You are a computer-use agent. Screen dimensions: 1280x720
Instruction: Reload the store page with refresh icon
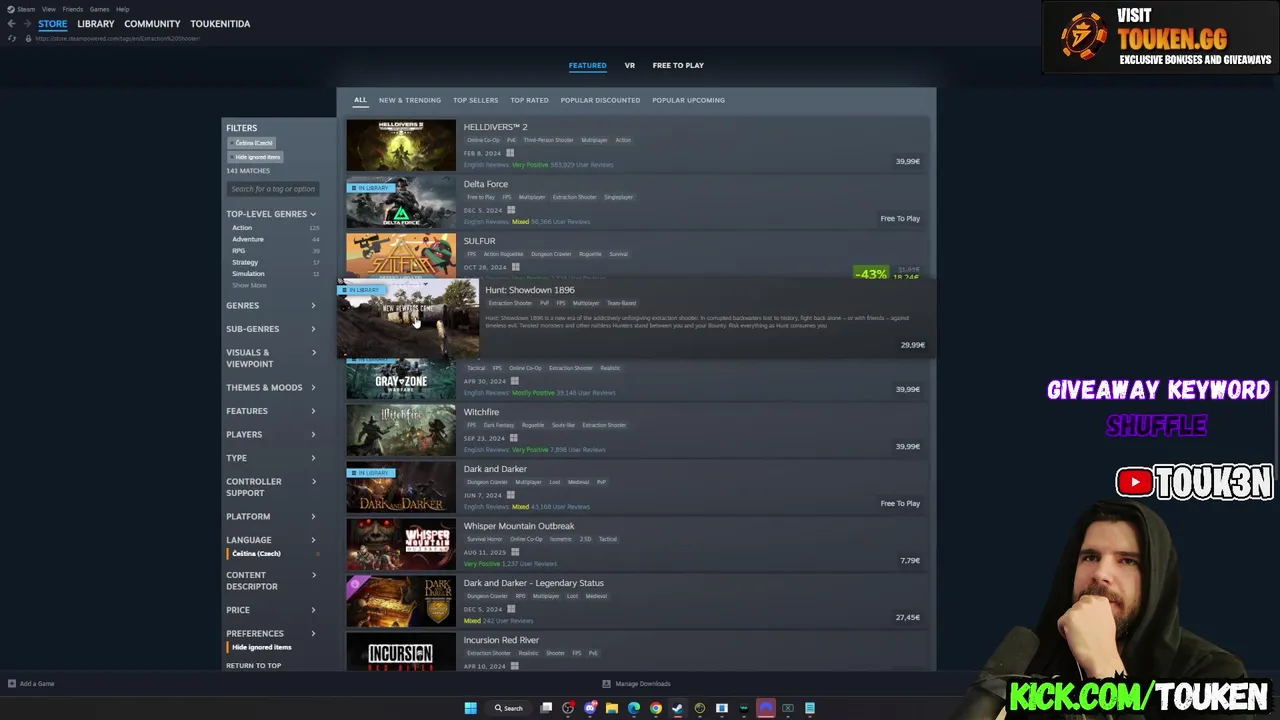(12, 38)
